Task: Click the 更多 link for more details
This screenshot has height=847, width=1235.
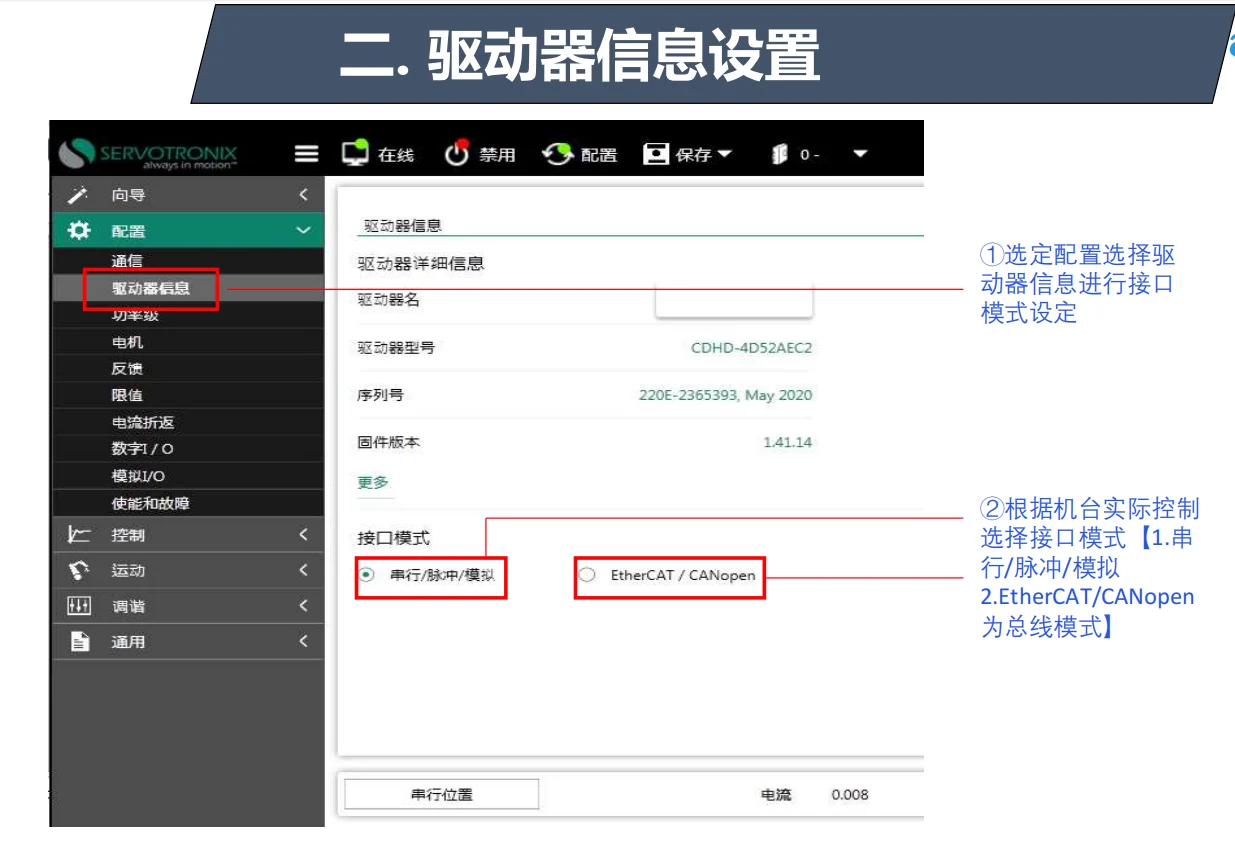Action: click(374, 481)
